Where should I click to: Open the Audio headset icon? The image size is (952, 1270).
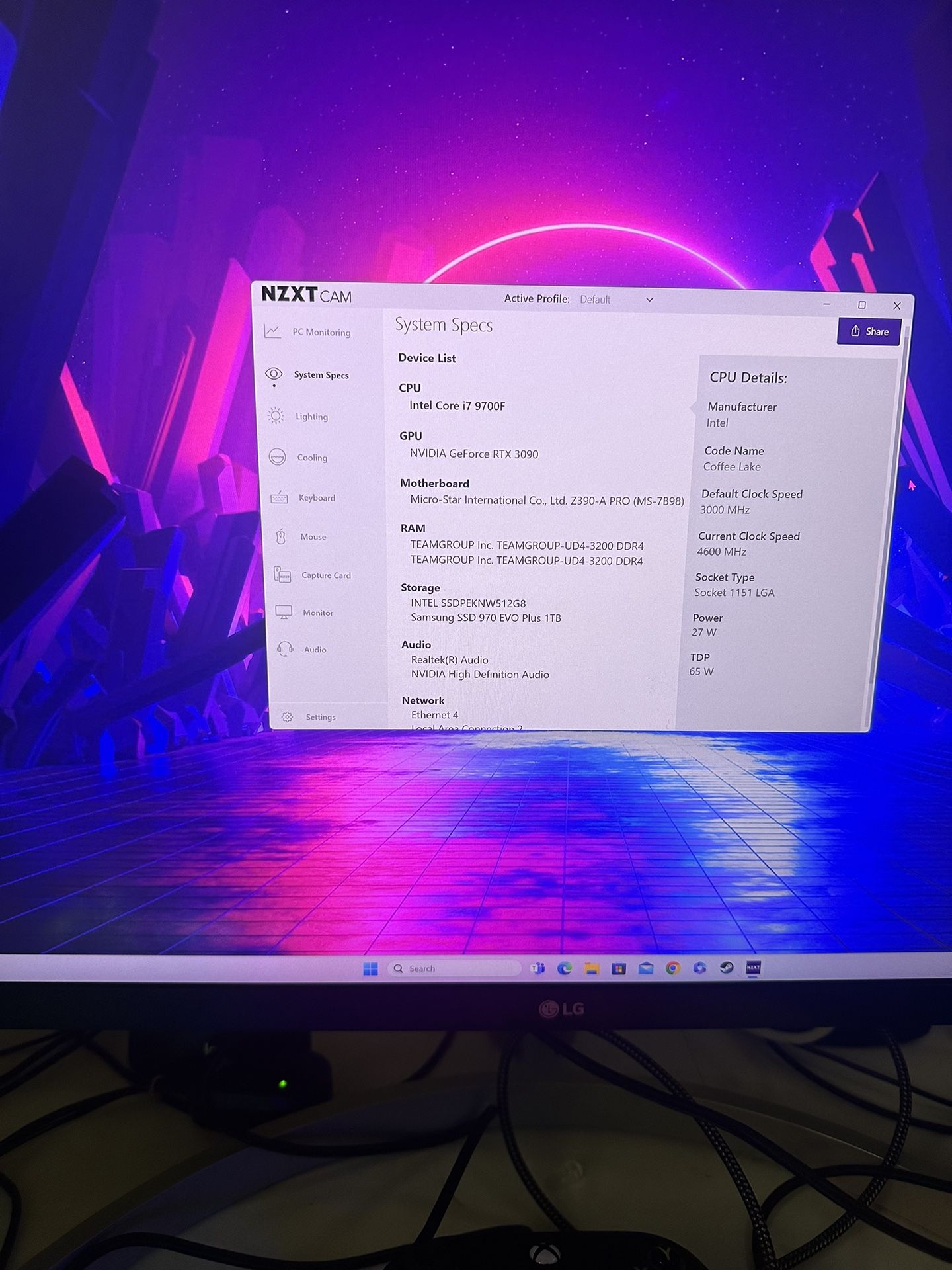(x=285, y=649)
